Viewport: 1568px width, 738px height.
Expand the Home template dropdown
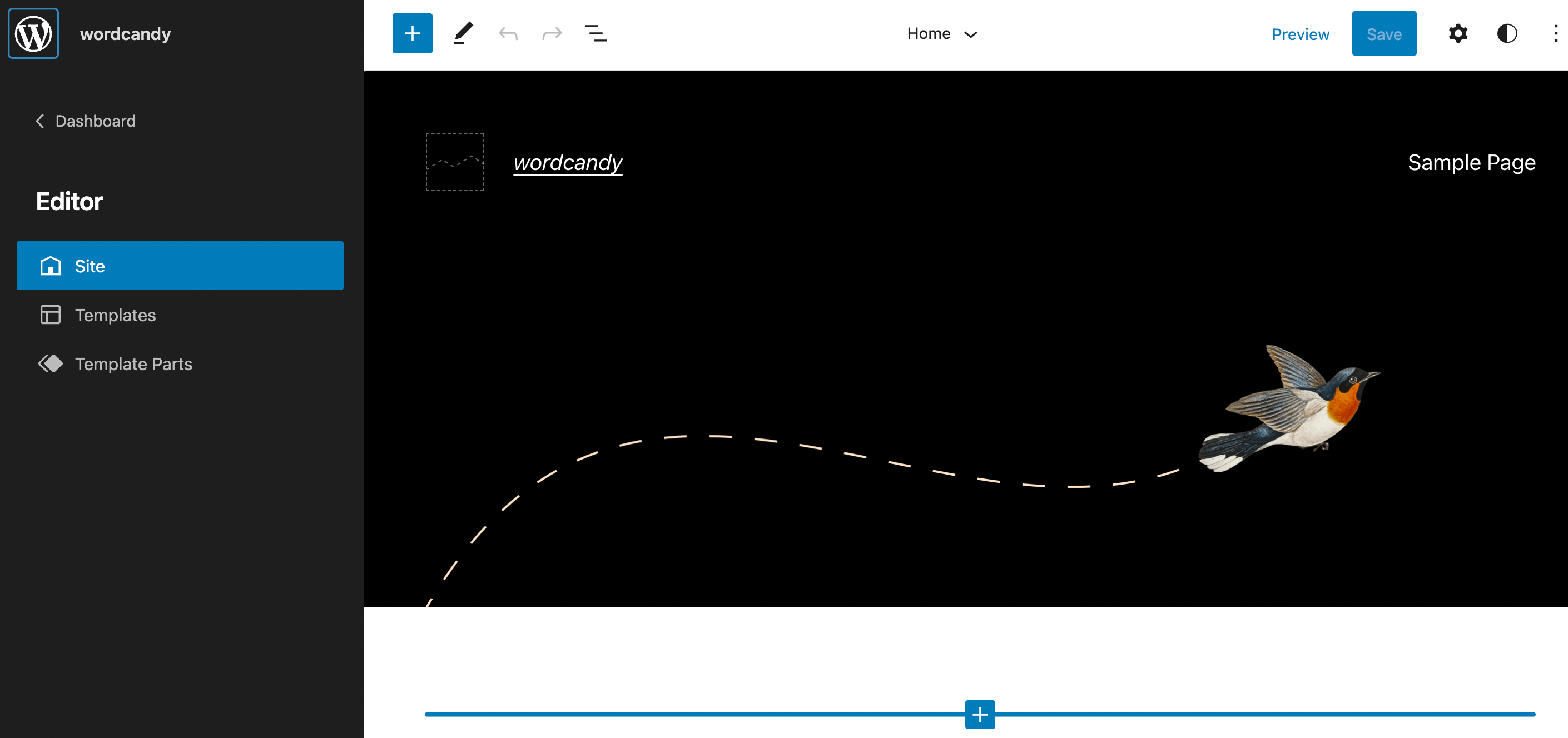tap(942, 33)
